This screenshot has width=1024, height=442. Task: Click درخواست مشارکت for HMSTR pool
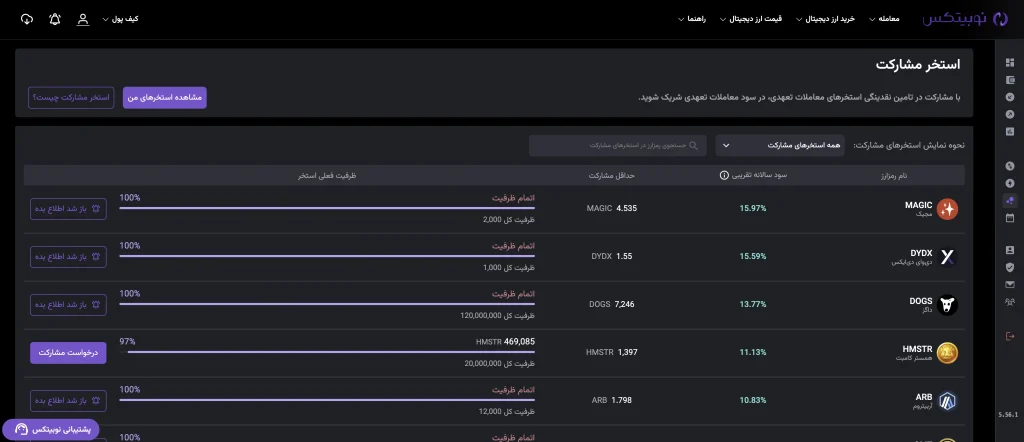[x=69, y=353]
